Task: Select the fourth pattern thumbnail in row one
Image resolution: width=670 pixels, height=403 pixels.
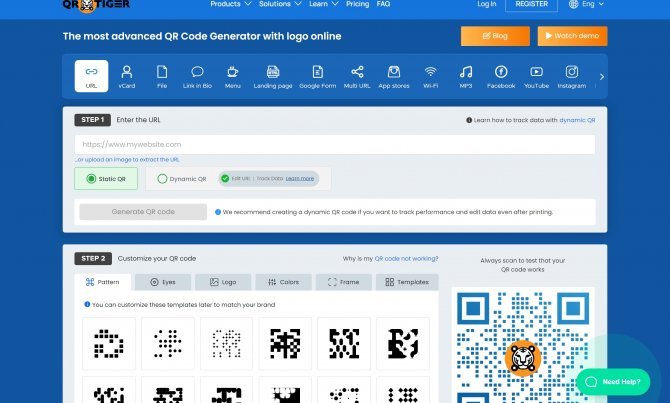Action: tap(285, 344)
